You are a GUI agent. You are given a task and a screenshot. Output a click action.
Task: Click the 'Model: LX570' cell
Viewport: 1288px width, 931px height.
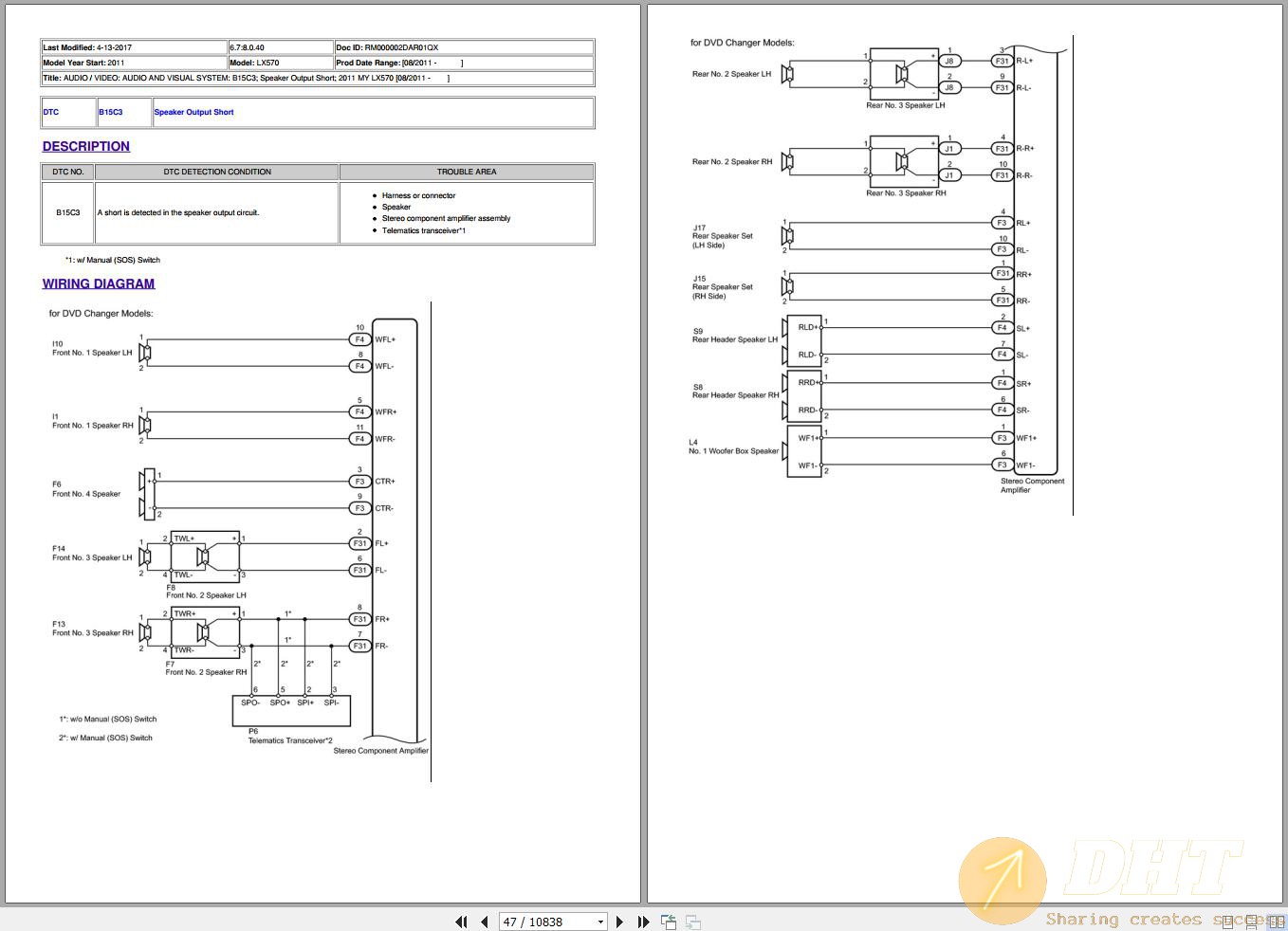[x=280, y=63]
